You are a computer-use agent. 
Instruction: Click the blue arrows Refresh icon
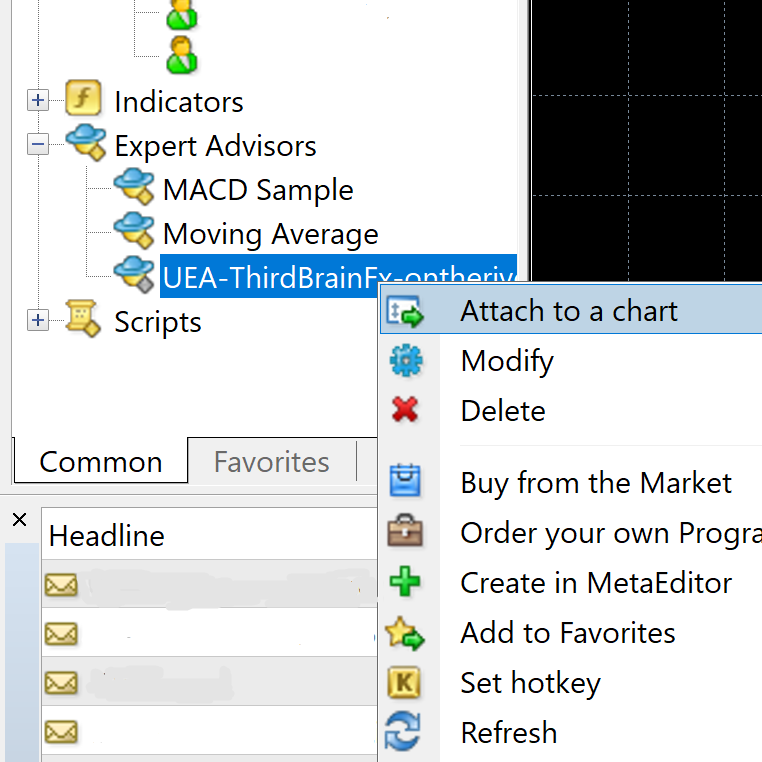[x=403, y=731]
